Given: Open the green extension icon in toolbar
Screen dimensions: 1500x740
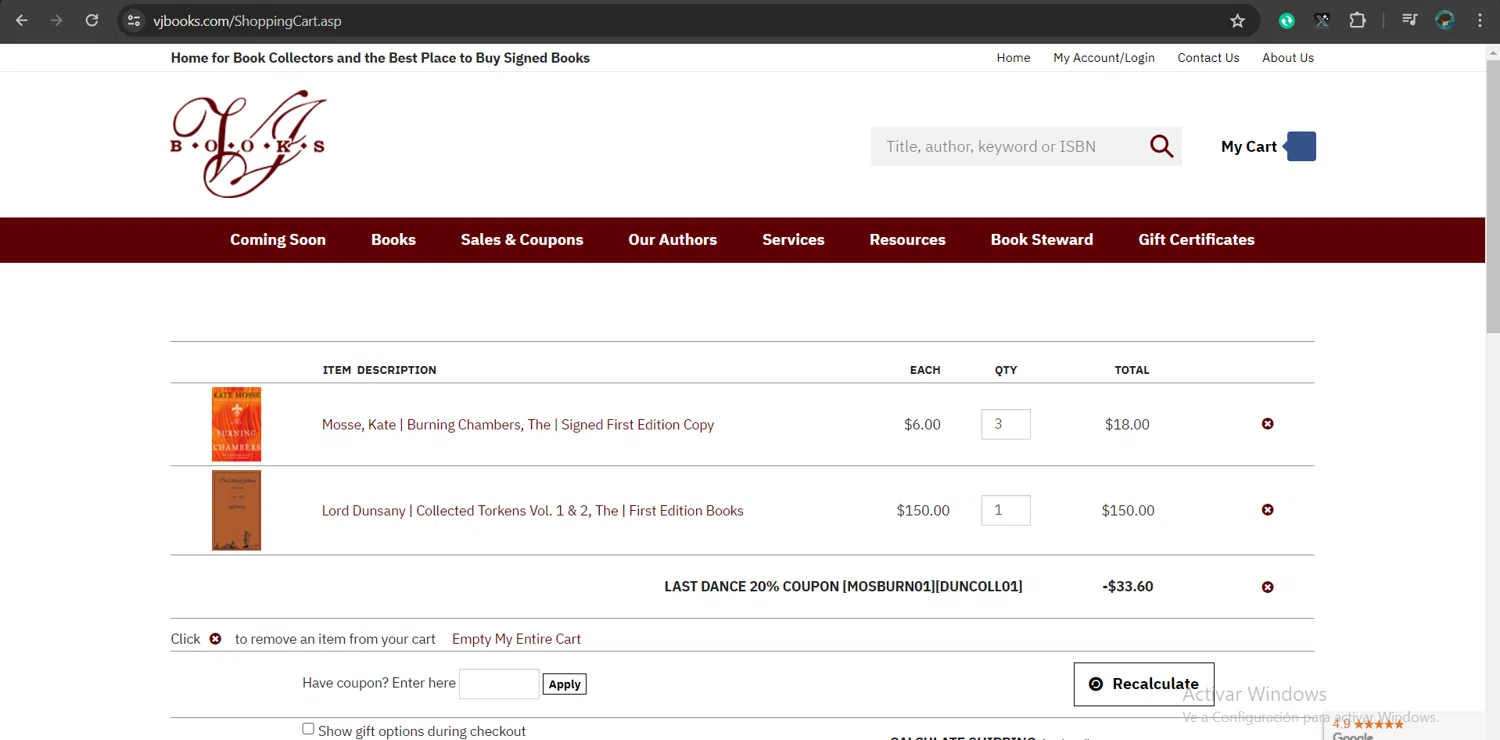Looking at the screenshot, I should (1287, 20).
